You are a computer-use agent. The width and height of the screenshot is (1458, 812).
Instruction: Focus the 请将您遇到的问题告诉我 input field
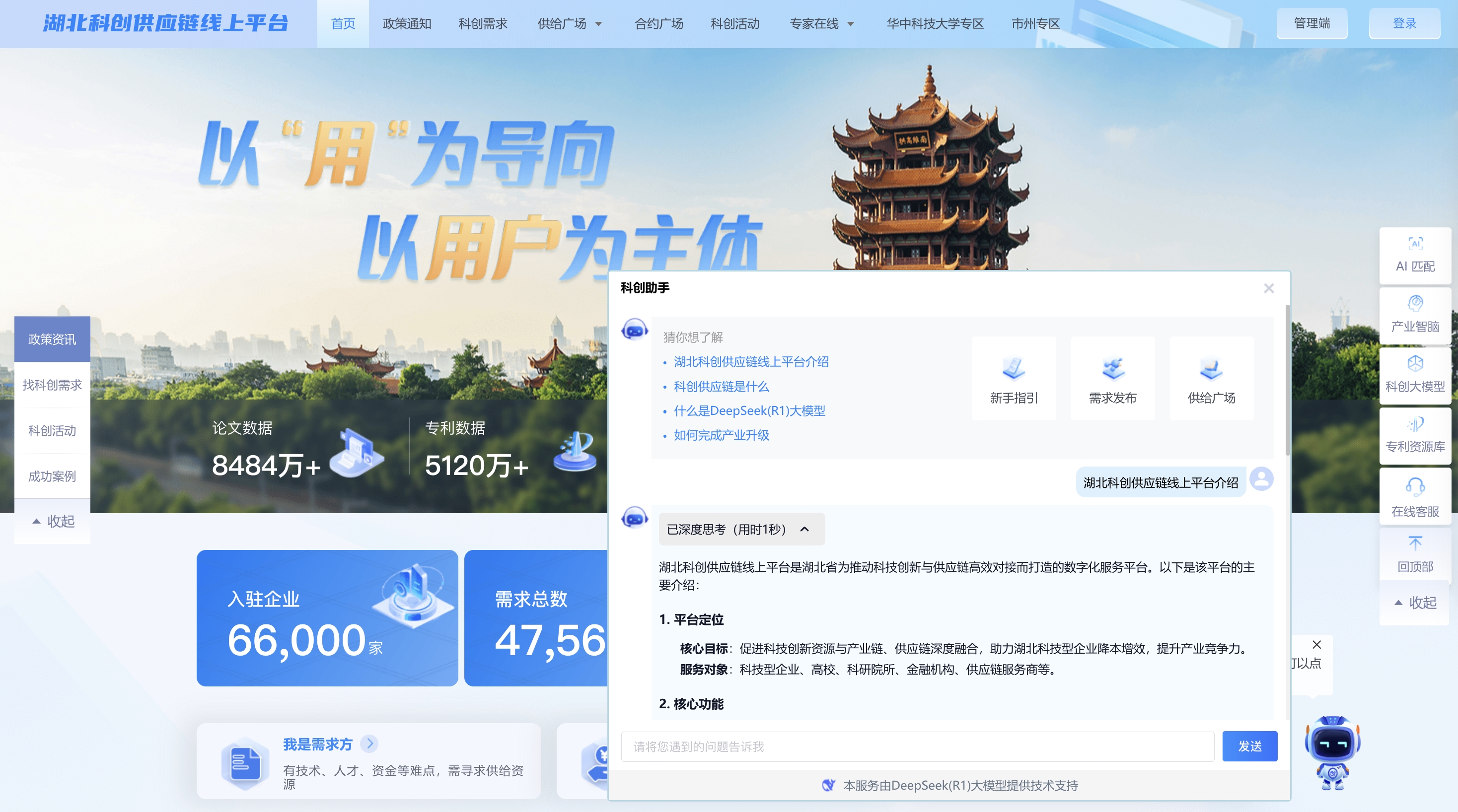917,746
